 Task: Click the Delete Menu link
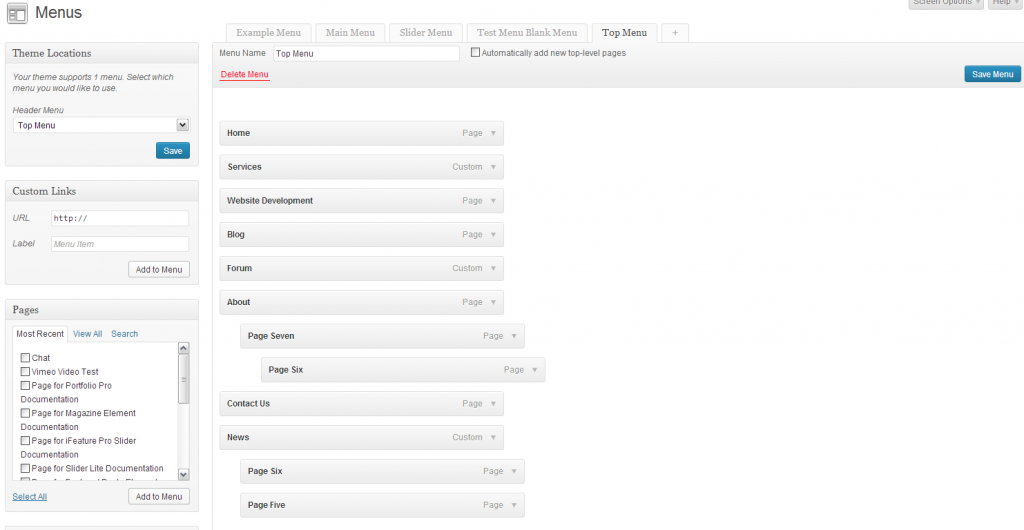[244, 74]
